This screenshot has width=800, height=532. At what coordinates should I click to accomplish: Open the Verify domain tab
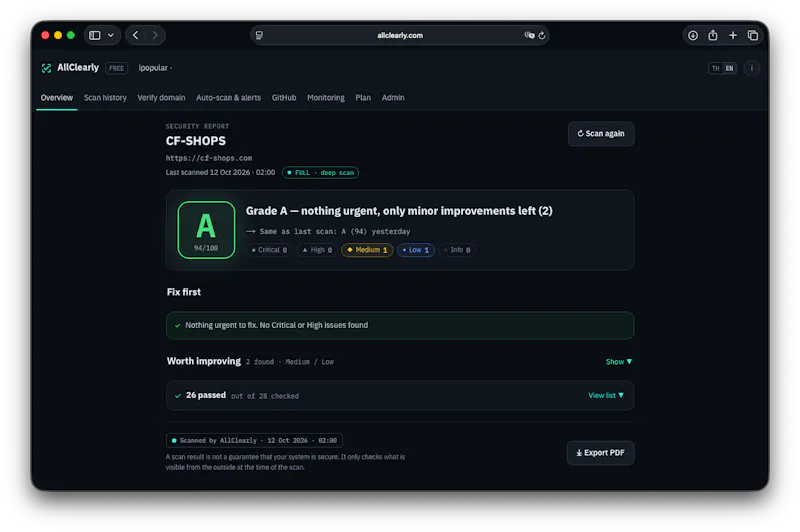tap(161, 97)
